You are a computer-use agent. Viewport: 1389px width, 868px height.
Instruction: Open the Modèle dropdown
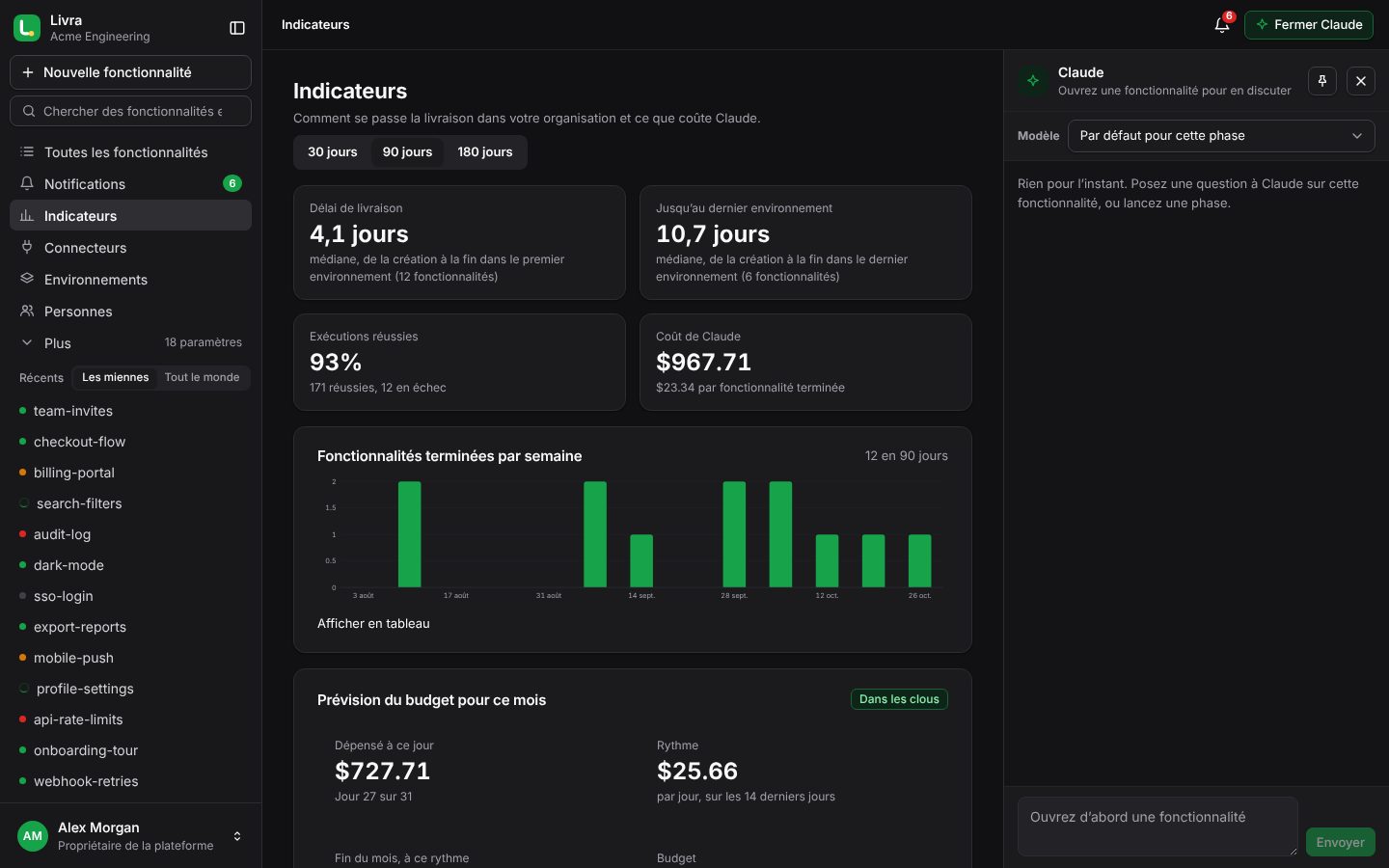pos(1221,136)
